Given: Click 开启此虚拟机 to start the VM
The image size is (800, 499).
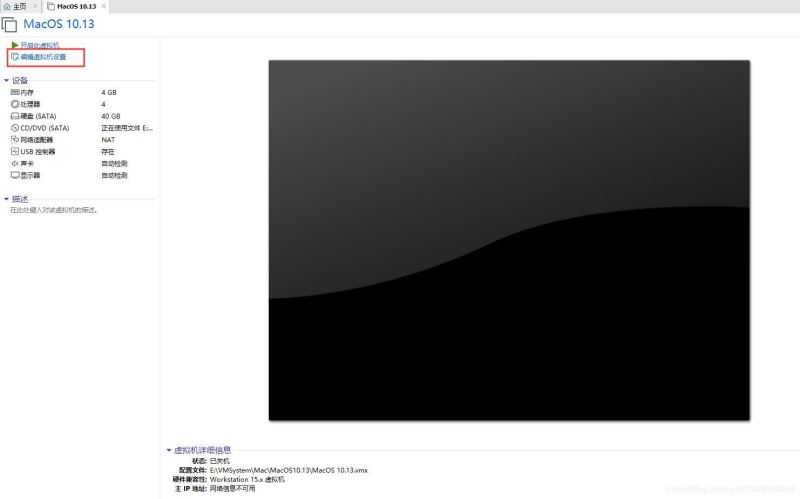Looking at the screenshot, I should pyautogui.click(x=40, y=45).
